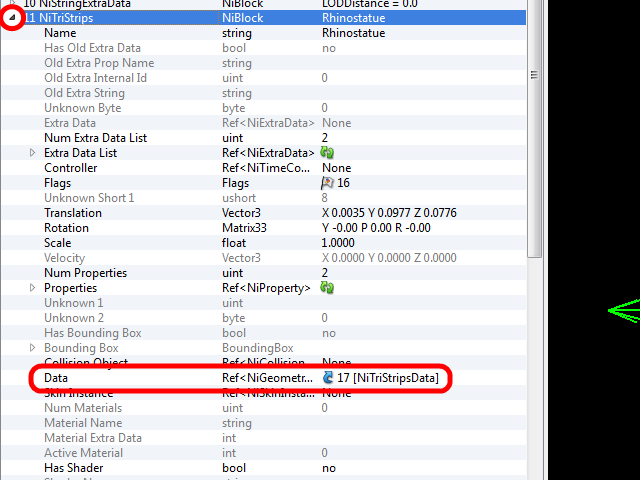The width and height of the screenshot is (640, 480).
Task: Click the Scale value 1.0000
Action: tap(338, 243)
